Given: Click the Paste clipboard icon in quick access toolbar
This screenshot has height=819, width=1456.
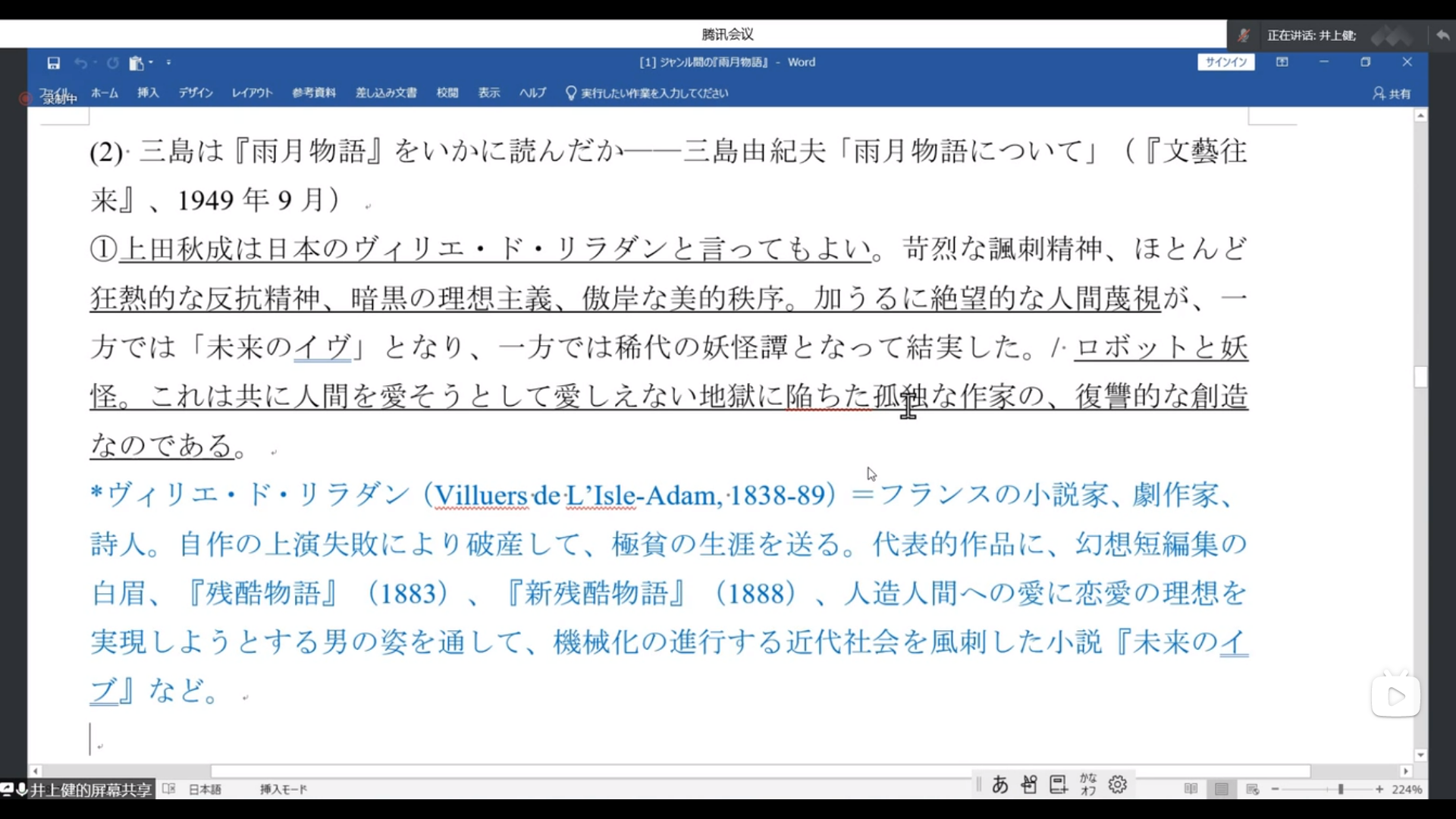Looking at the screenshot, I should point(136,63).
